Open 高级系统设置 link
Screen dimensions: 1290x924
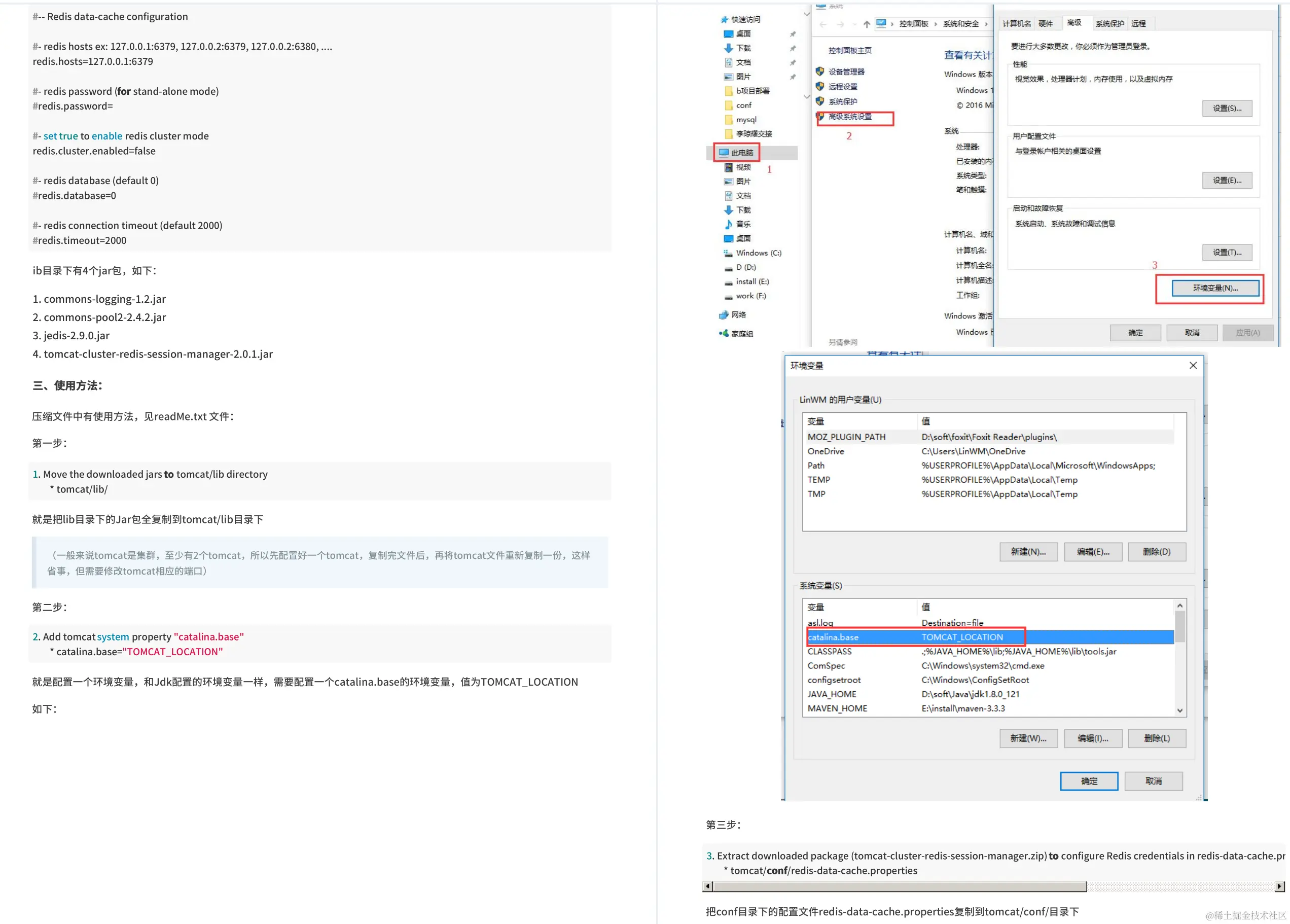[x=850, y=117]
